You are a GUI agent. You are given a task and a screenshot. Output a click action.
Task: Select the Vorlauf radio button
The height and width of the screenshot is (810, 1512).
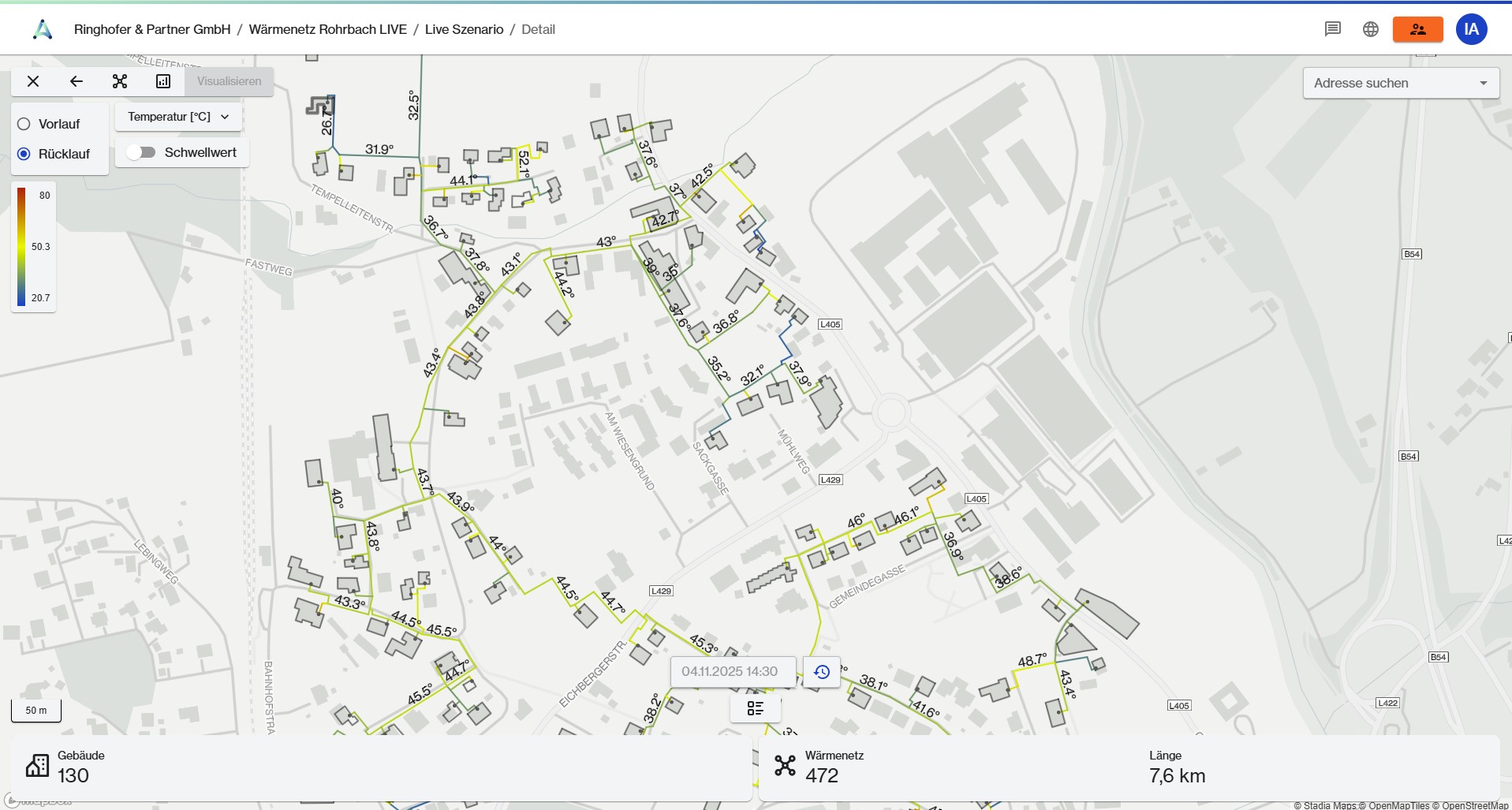pyautogui.click(x=24, y=124)
